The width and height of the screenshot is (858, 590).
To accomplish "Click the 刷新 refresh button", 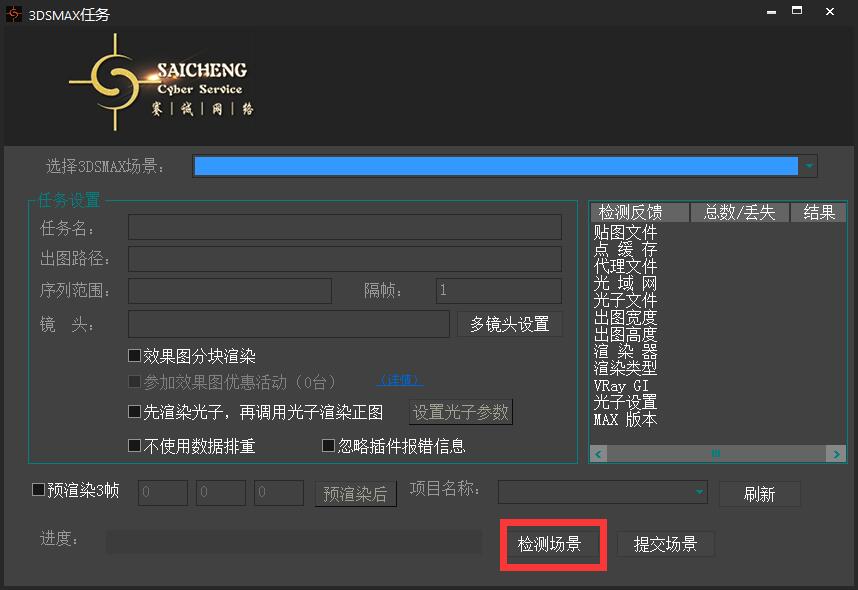I will [x=759, y=494].
